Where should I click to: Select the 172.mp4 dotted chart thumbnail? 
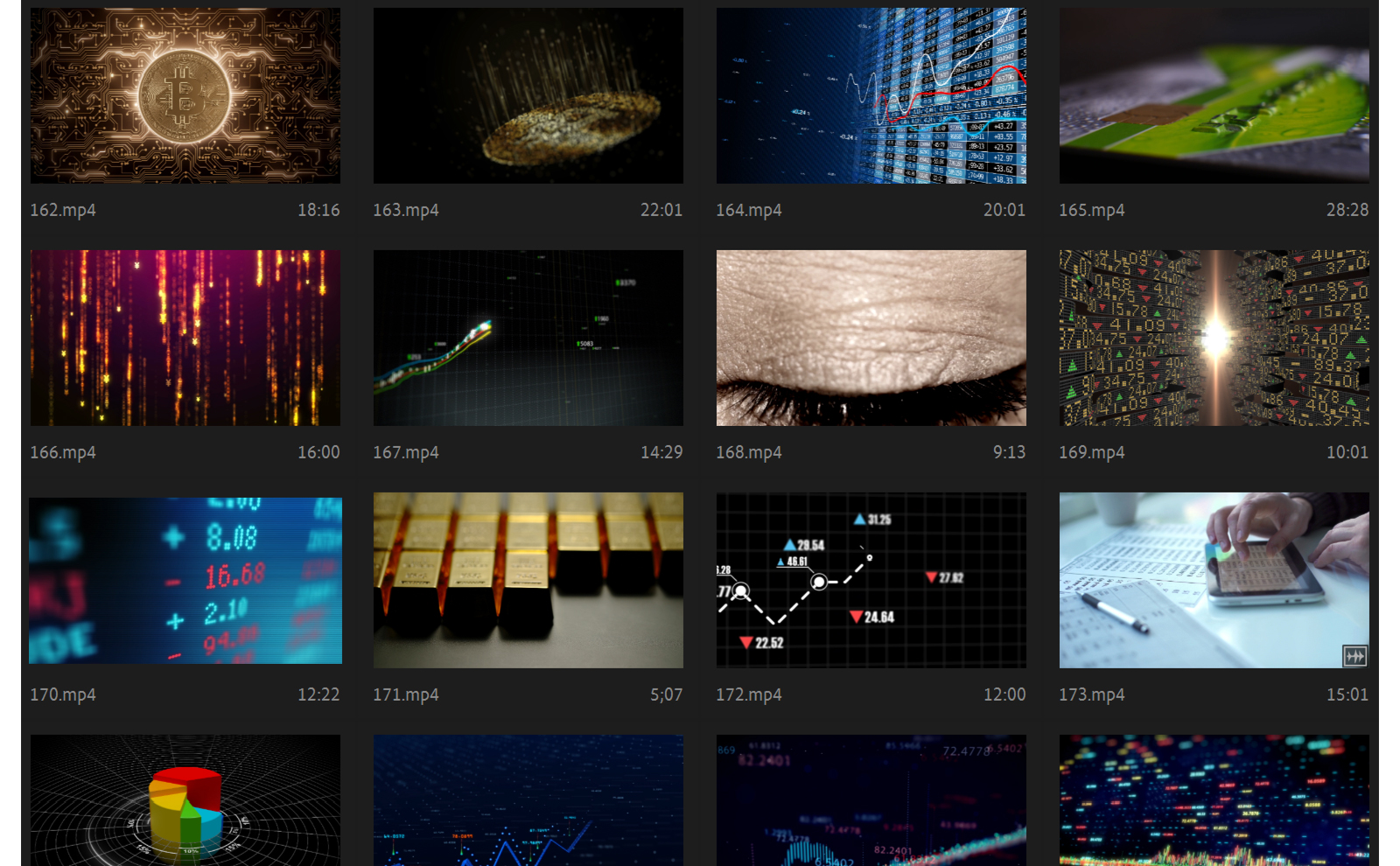871,580
